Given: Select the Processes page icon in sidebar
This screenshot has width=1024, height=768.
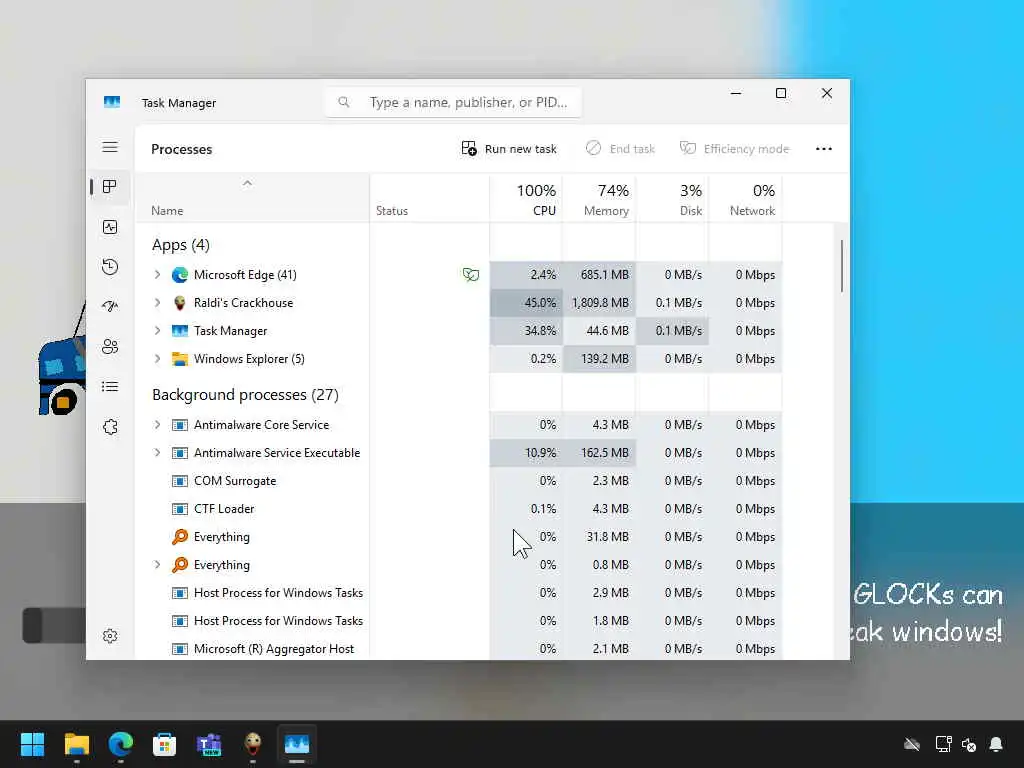Looking at the screenshot, I should point(110,187).
